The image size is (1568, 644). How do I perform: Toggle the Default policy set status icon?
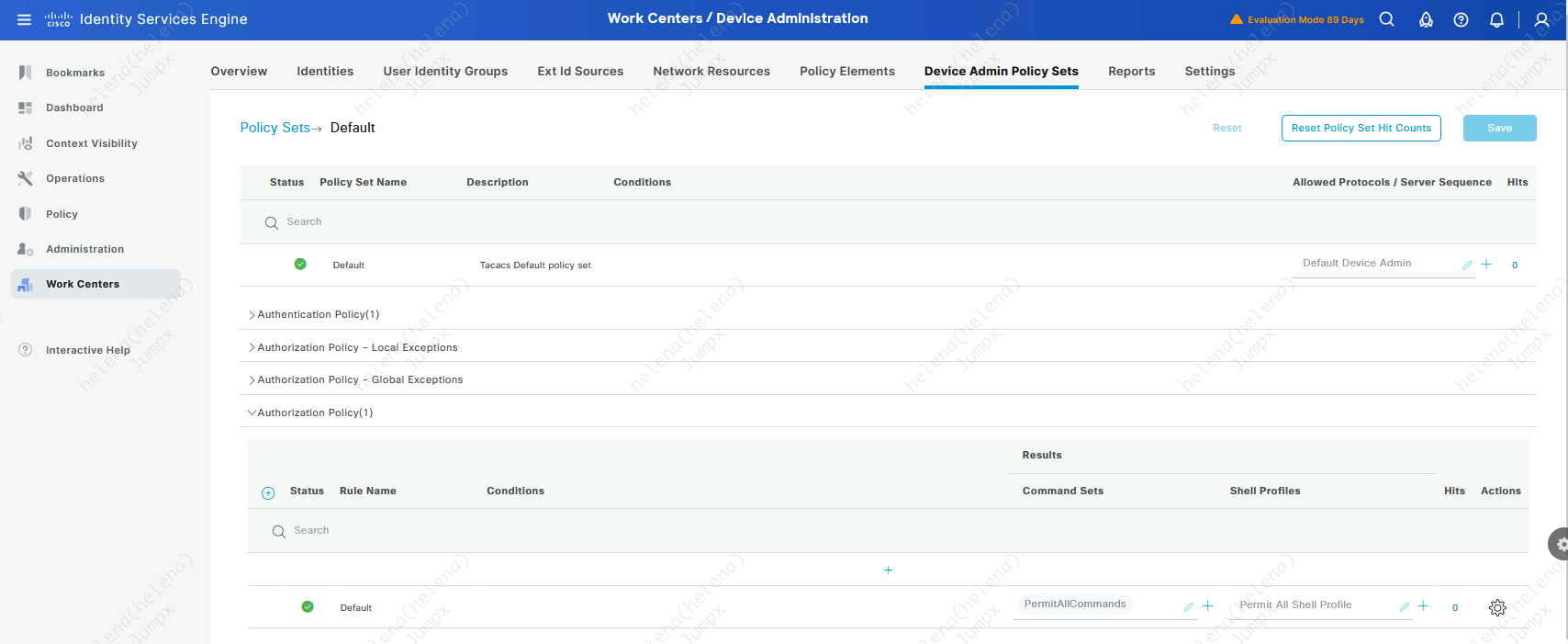tap(300, 265)
